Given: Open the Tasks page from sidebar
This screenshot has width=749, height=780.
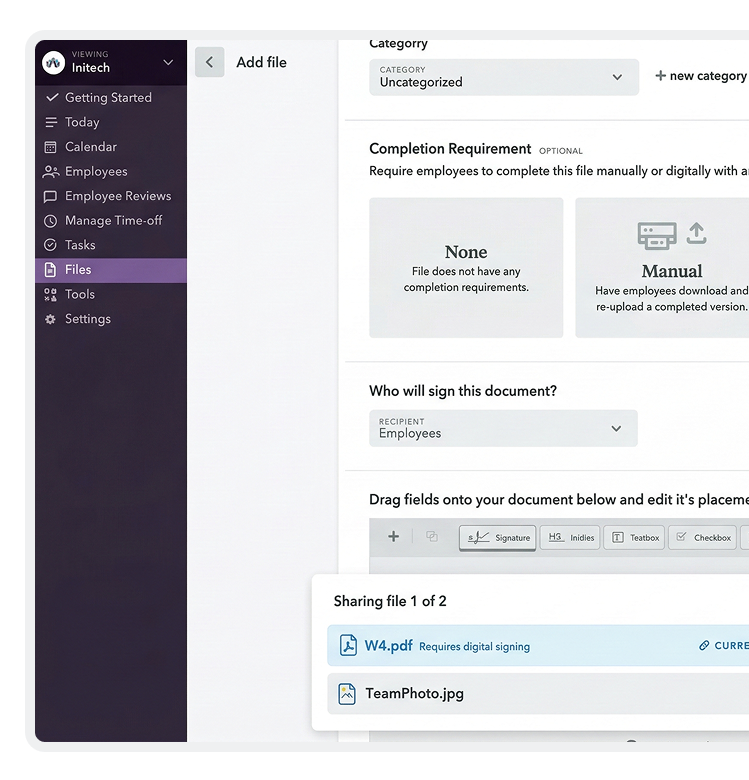Looking at the screenshot, I should (x=80, y=245).
